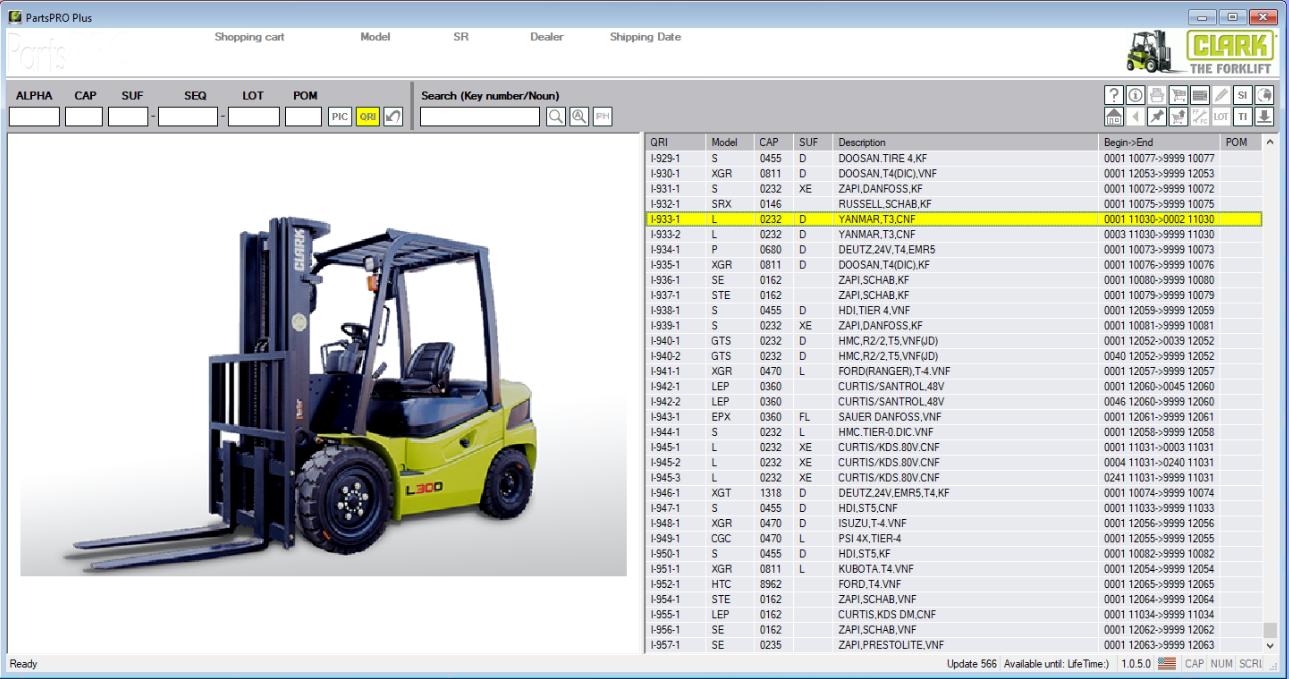Screen dimensions: 1289x679
Task: Click the parts list grid icon
Action: (1200, 97)
